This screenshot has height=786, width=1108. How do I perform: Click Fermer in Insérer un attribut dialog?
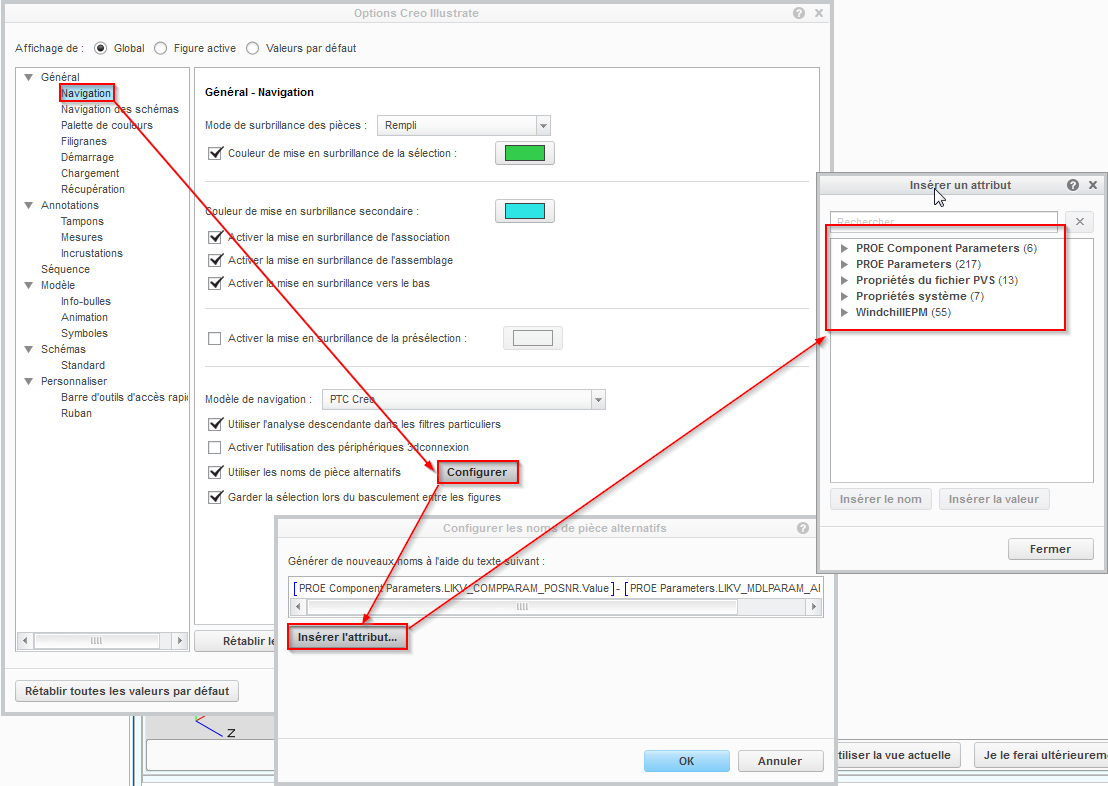[x=1050, y=549]
